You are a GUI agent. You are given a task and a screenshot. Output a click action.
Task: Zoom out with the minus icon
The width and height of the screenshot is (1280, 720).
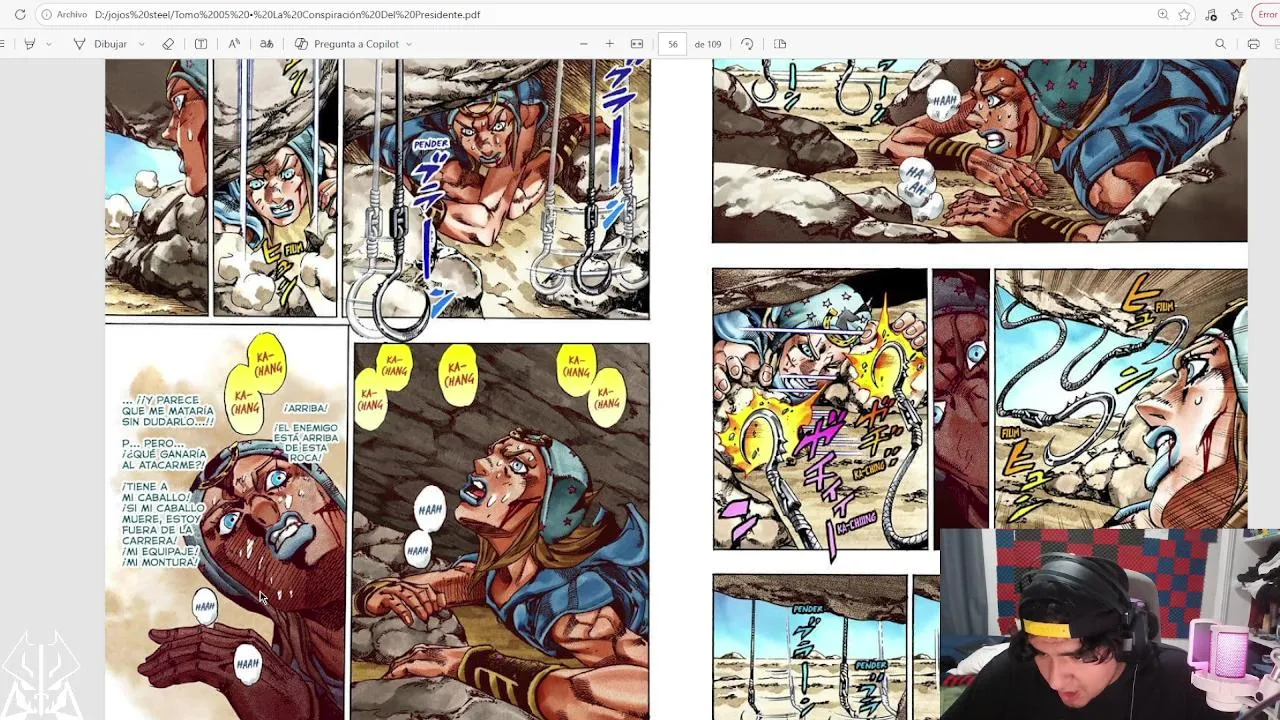click(584, 44)
